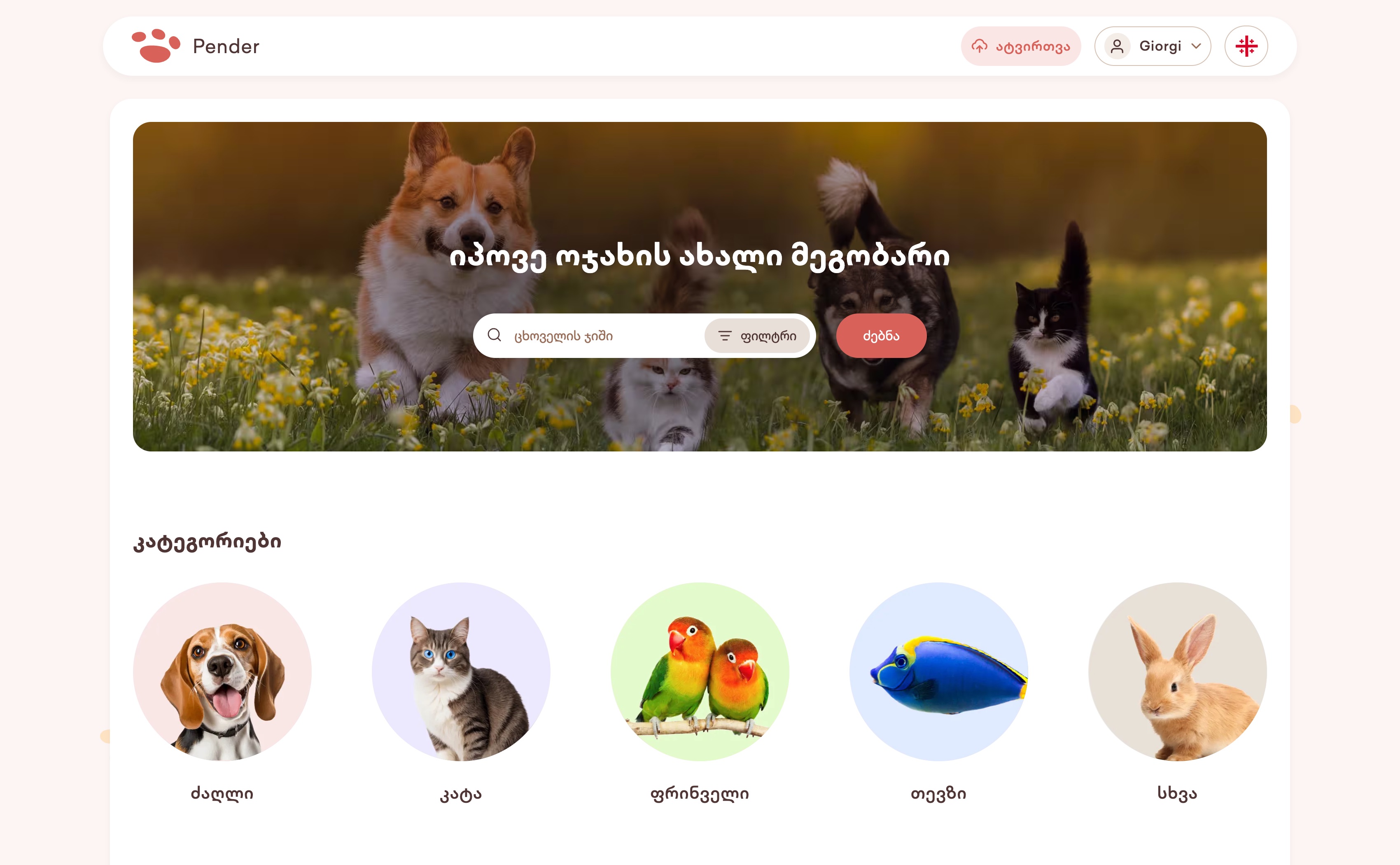
Task: Click the filter lines icon
Action: (725, 336)
